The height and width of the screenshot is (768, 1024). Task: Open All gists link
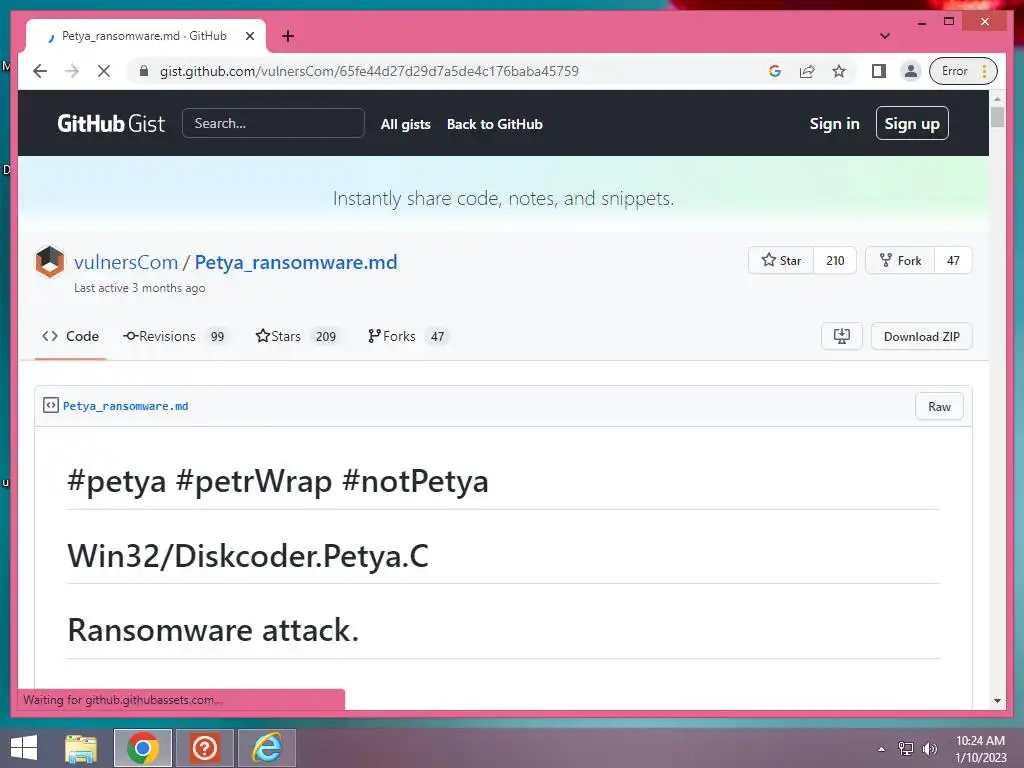pyautogui.click(x=406, y=124)
